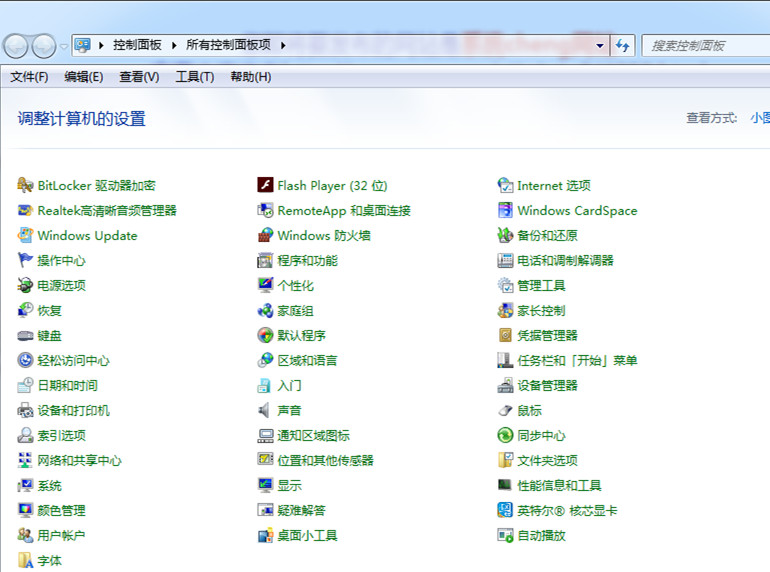770x572 pixels.
Task: Open the 疑难解答 link text
Action: pyautogui.click(x=302, y=510)
